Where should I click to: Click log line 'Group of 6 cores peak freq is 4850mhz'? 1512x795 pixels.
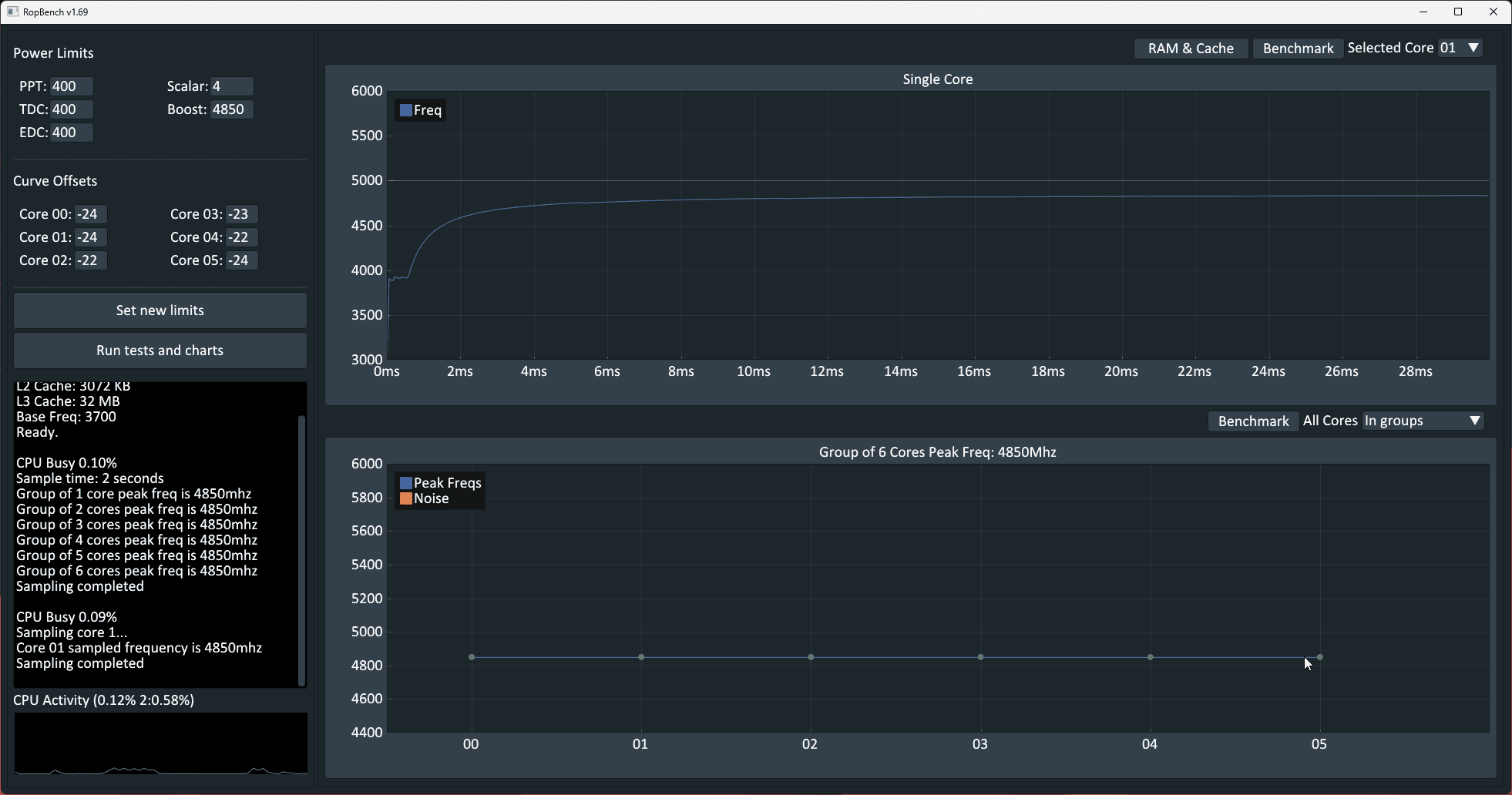point(137,571)
